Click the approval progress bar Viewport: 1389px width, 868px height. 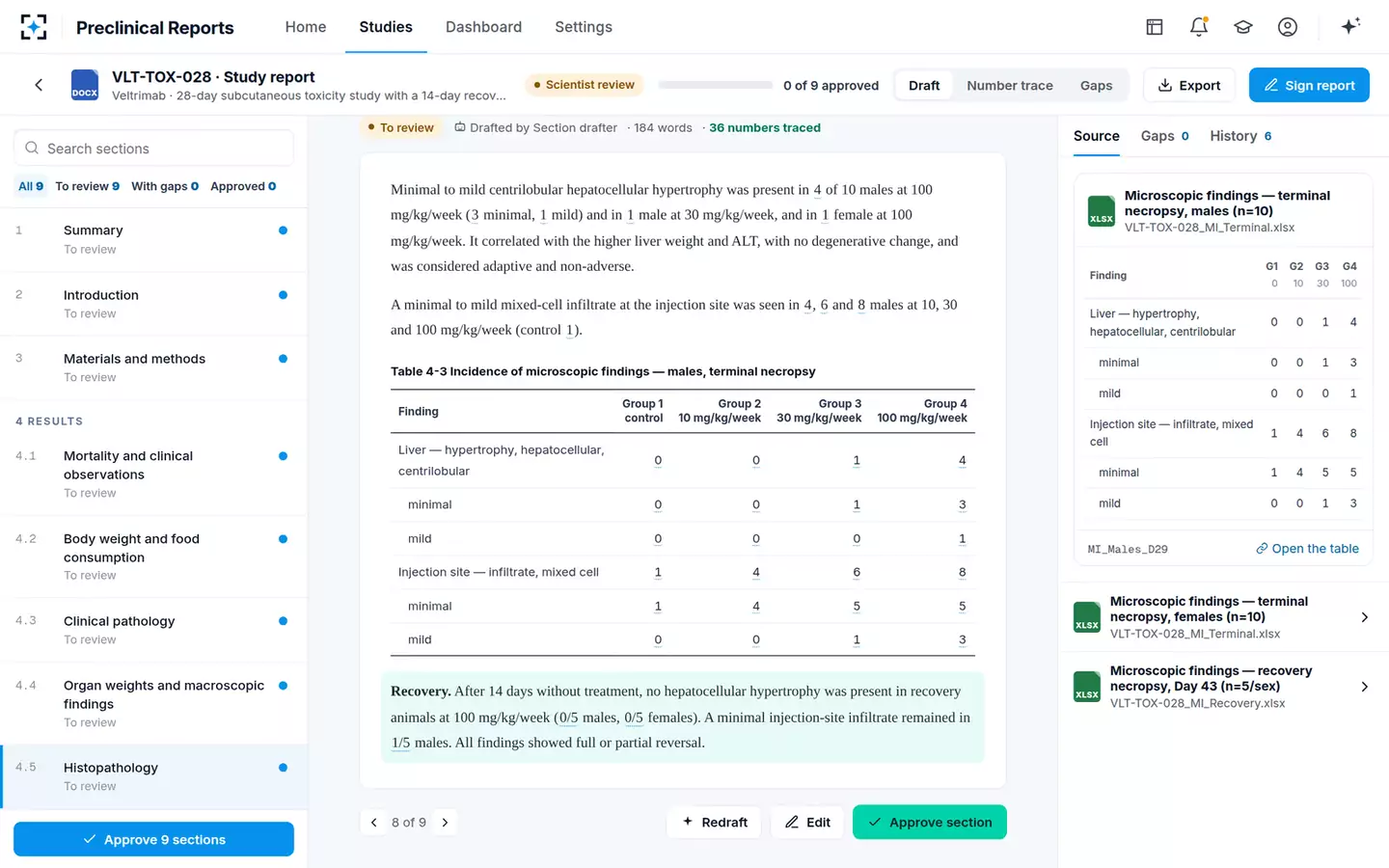pos(716,85)
